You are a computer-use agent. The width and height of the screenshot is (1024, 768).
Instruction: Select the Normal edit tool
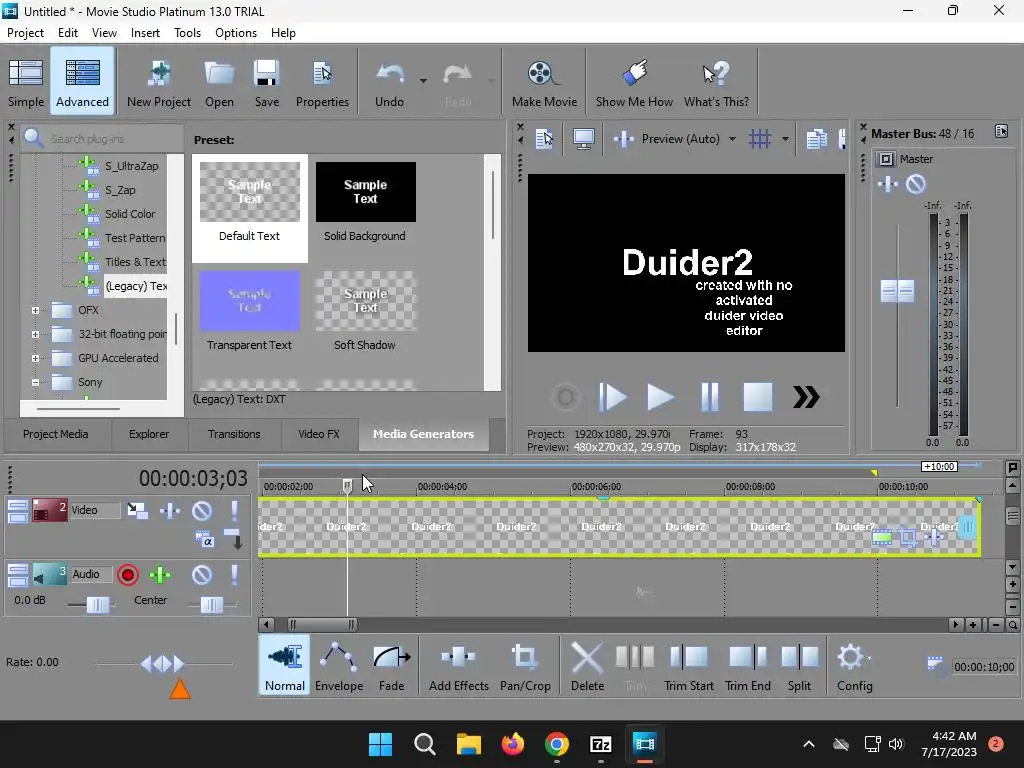click(x=285, y=666)
